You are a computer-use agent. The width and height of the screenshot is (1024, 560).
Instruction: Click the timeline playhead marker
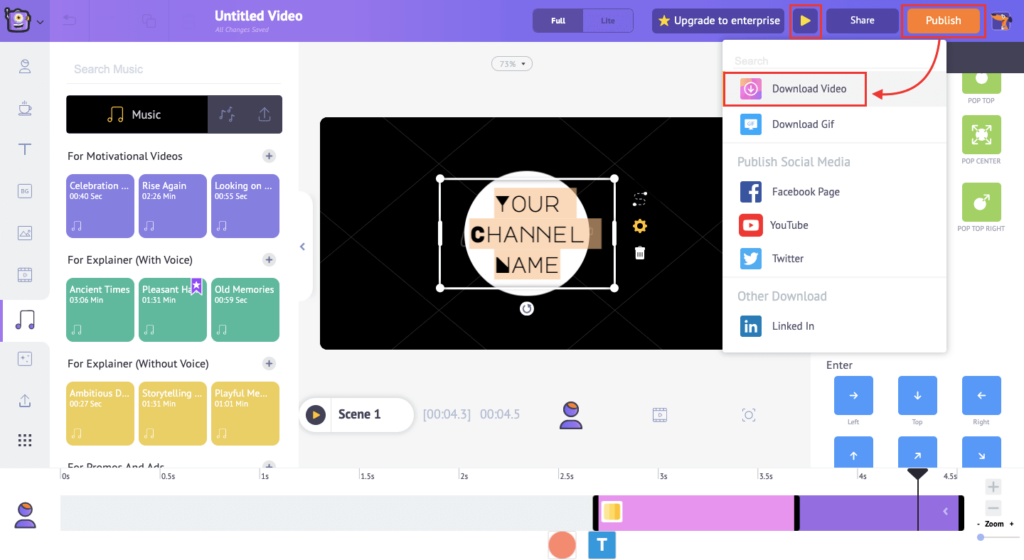(x=918, y=474)
